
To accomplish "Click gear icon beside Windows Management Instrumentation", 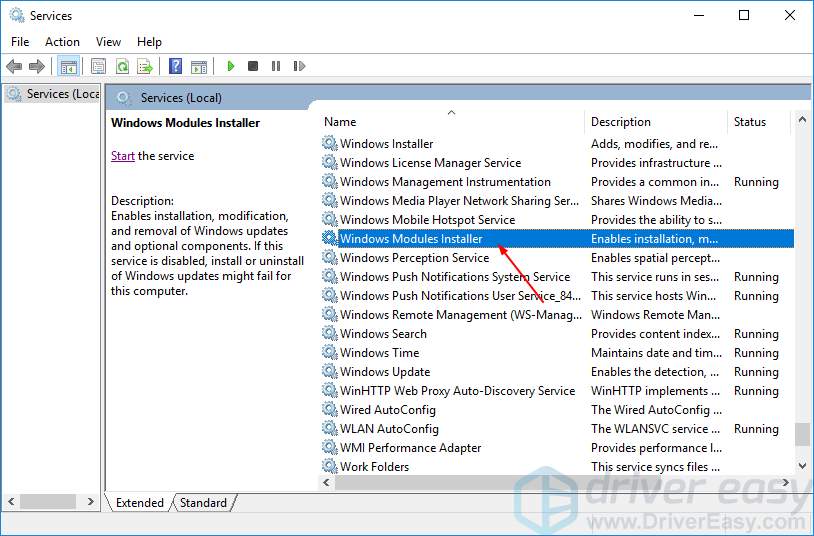I will (330, 182).
